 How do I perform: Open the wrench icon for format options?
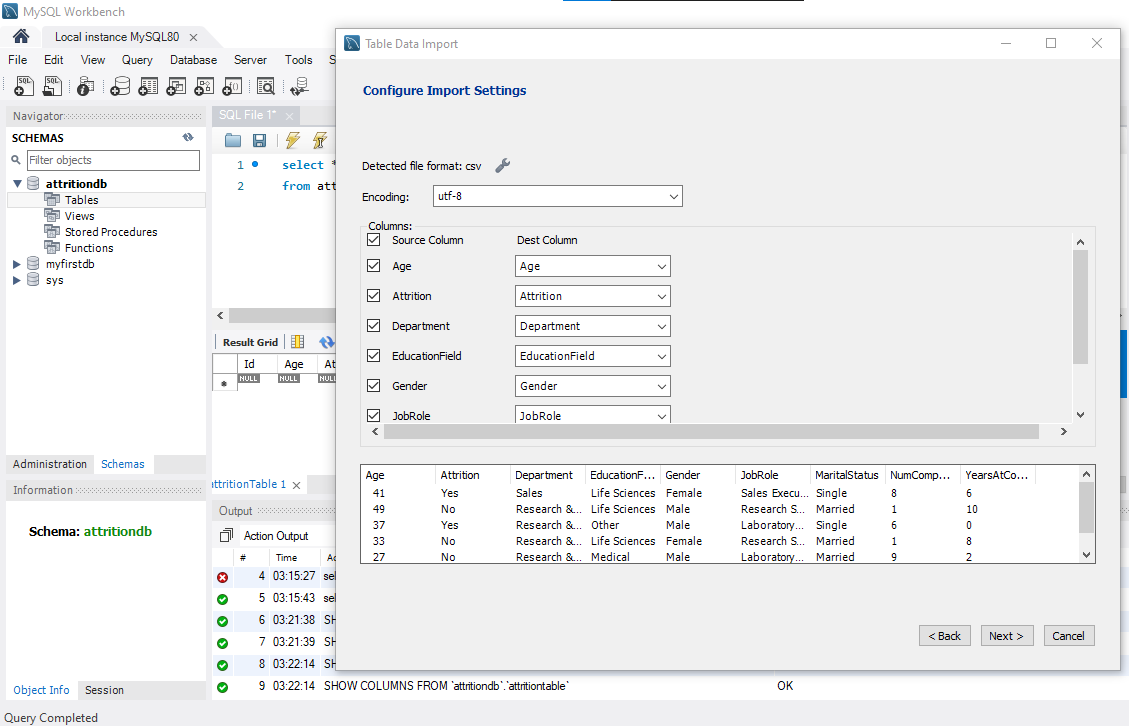(503, 166)
